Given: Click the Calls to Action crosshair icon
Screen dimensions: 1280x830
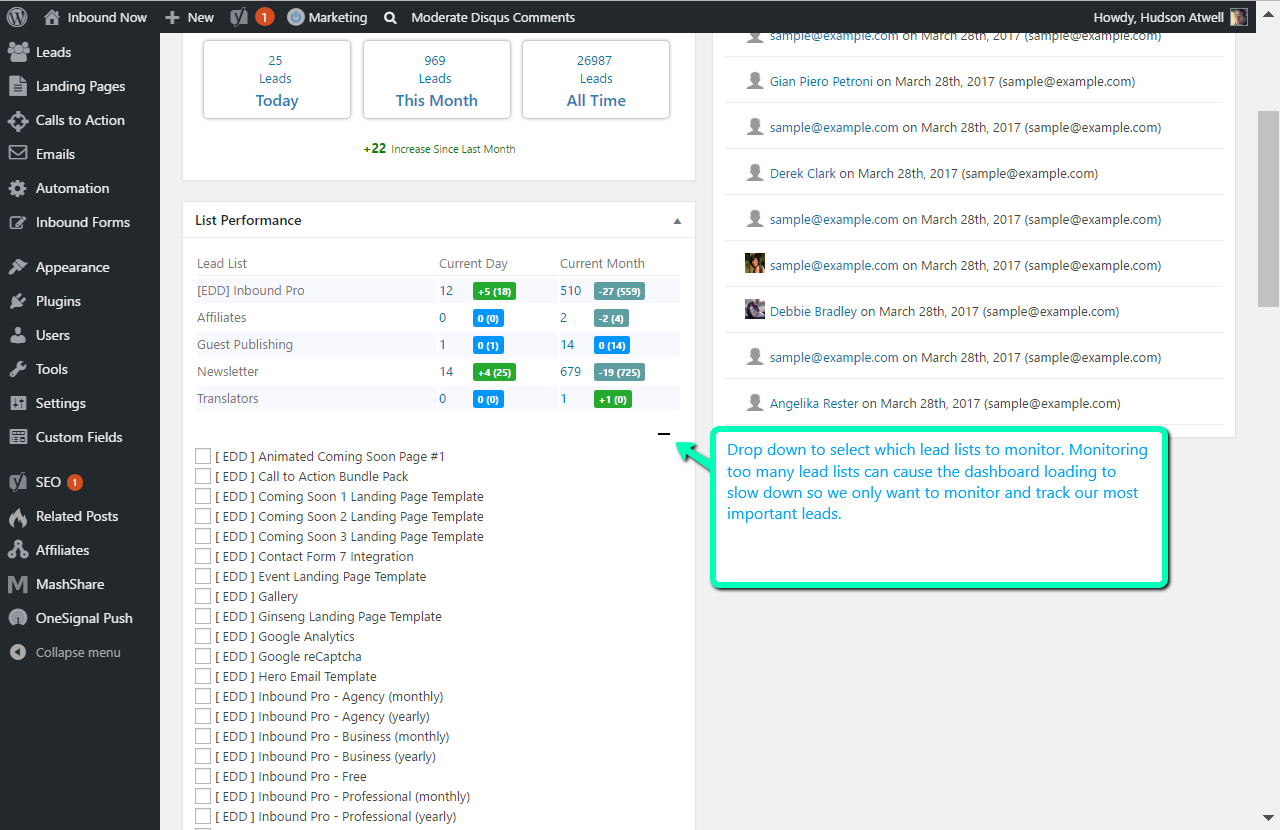Looking at the screenshot, I should (x=18, y=120).
